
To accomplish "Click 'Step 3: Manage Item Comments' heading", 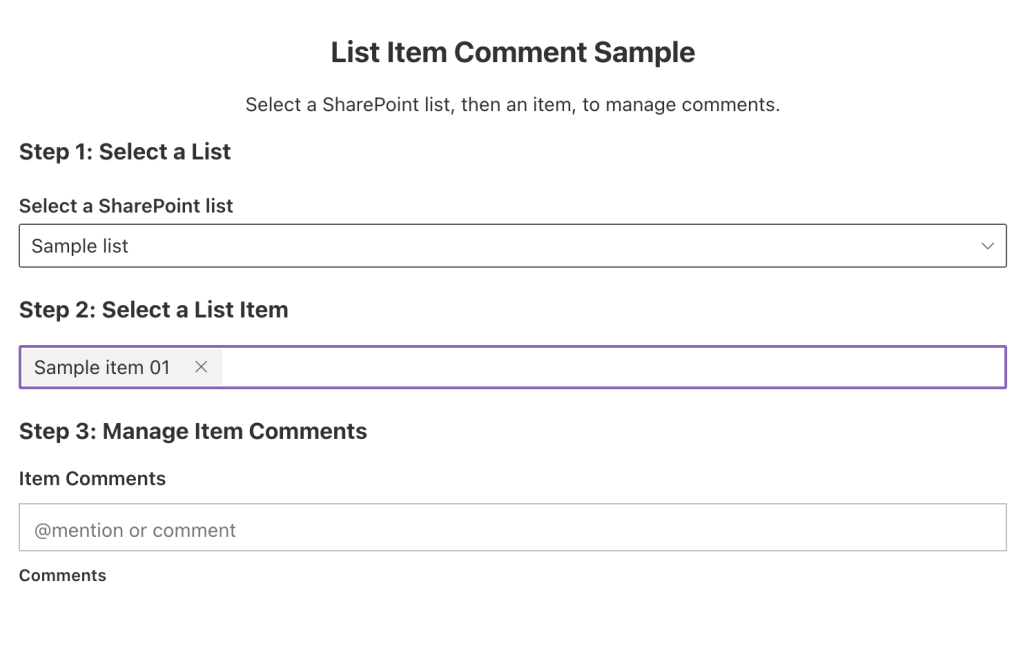I will (193, 431).
